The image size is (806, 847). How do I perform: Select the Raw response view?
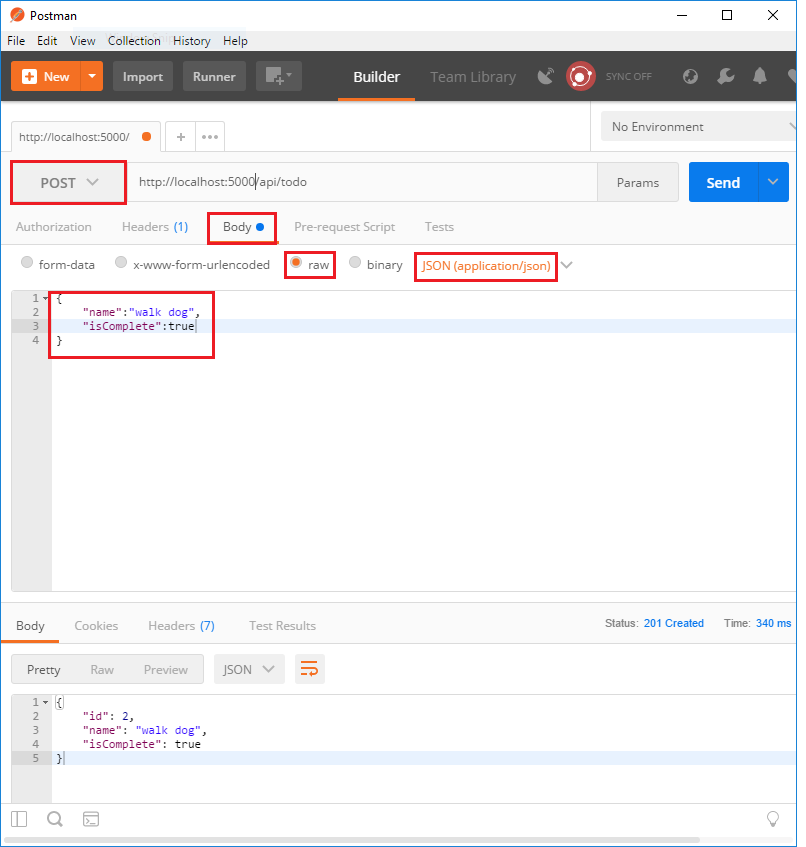pyautogui.click(x=102, y=670)
